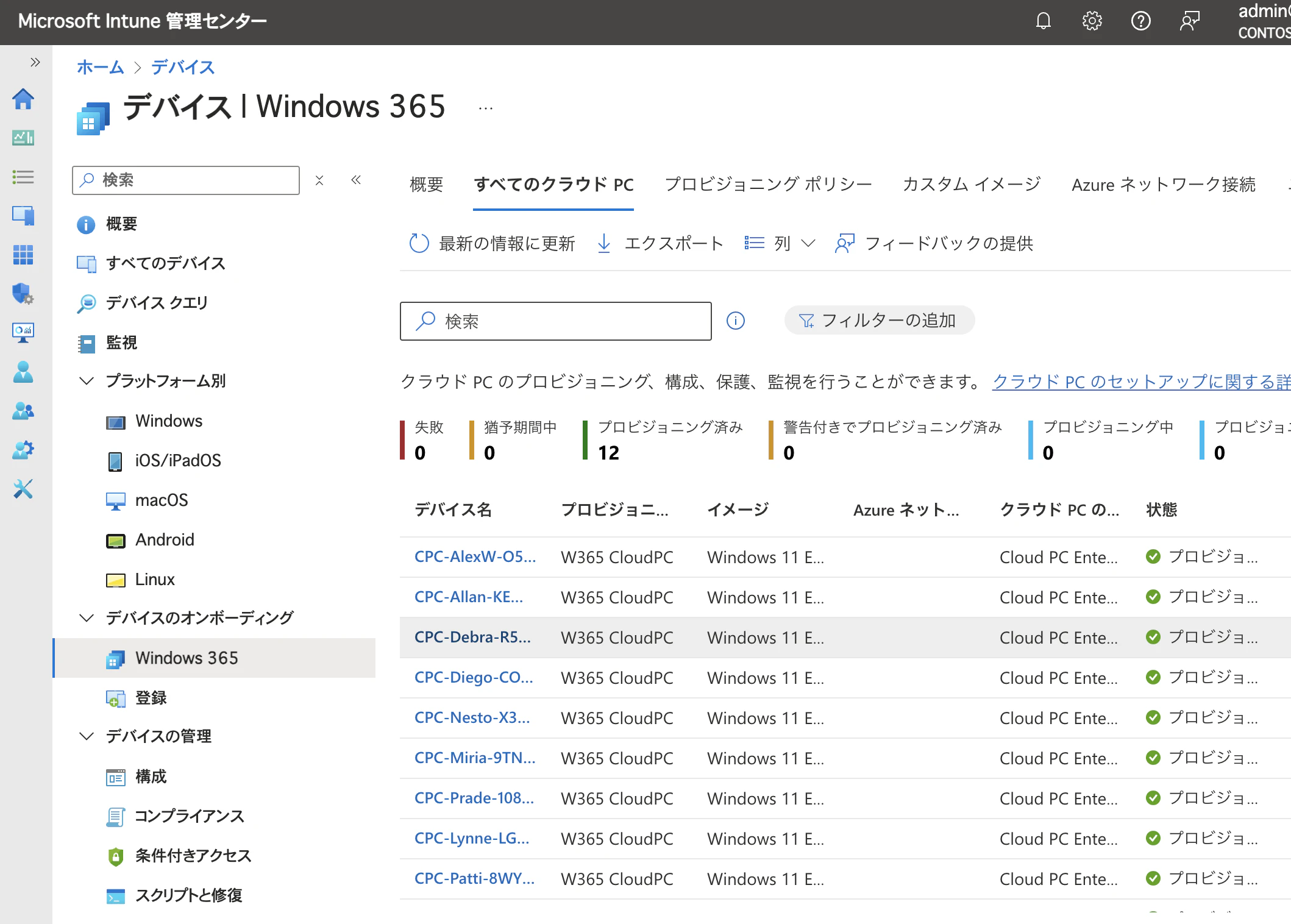Sort by デバイス名 column header
Viewport: 1291px width, 924px height.
click(453, 510)
